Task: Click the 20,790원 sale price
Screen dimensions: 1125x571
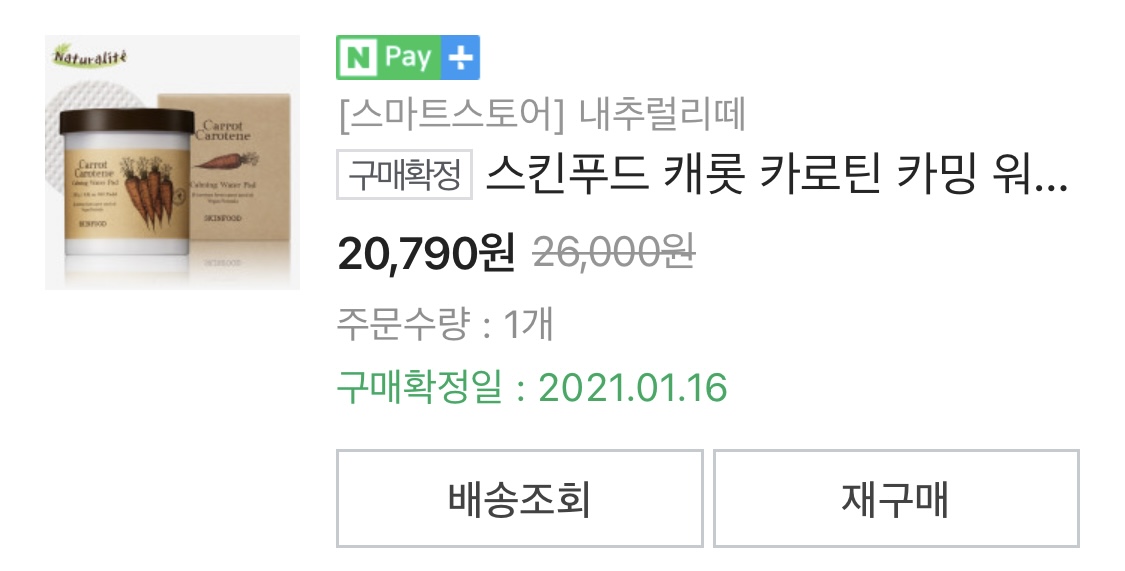Action: point(426,253)
